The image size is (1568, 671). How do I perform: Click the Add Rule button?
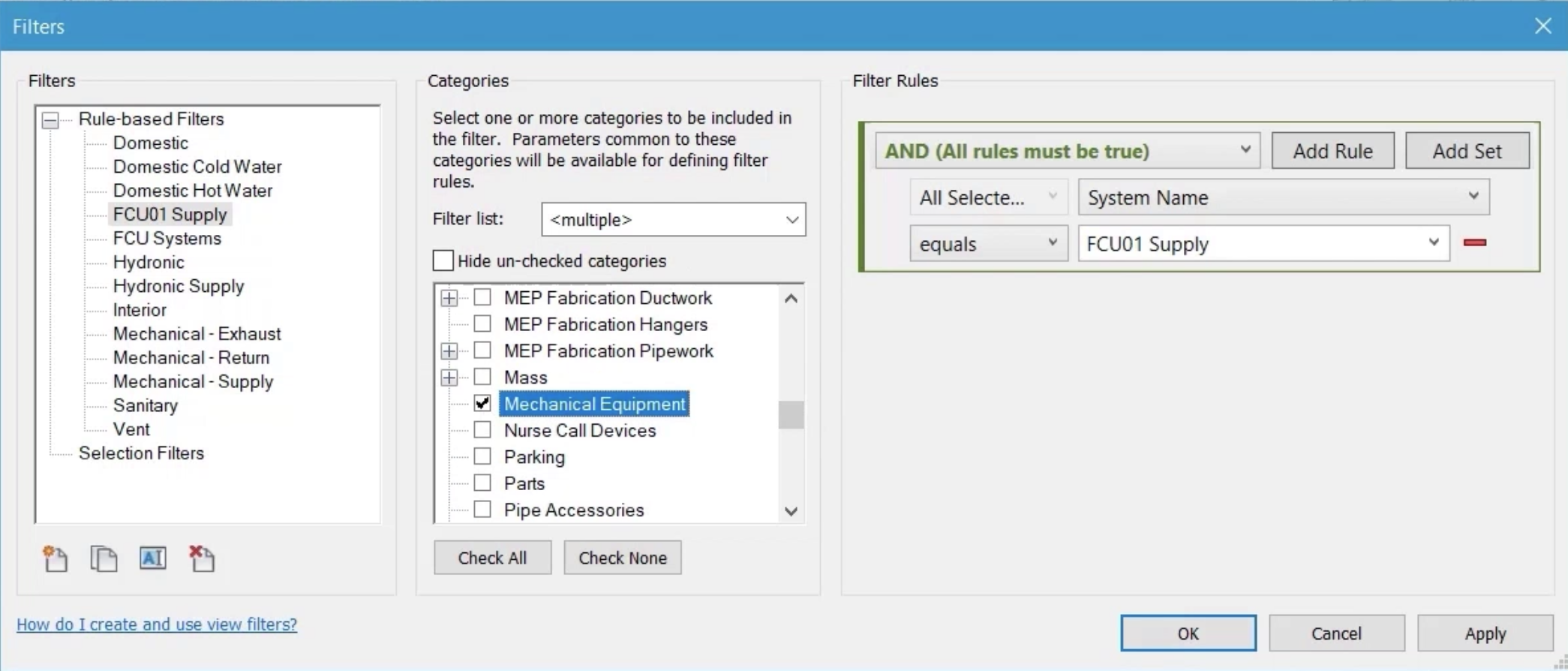point(1332,151)
